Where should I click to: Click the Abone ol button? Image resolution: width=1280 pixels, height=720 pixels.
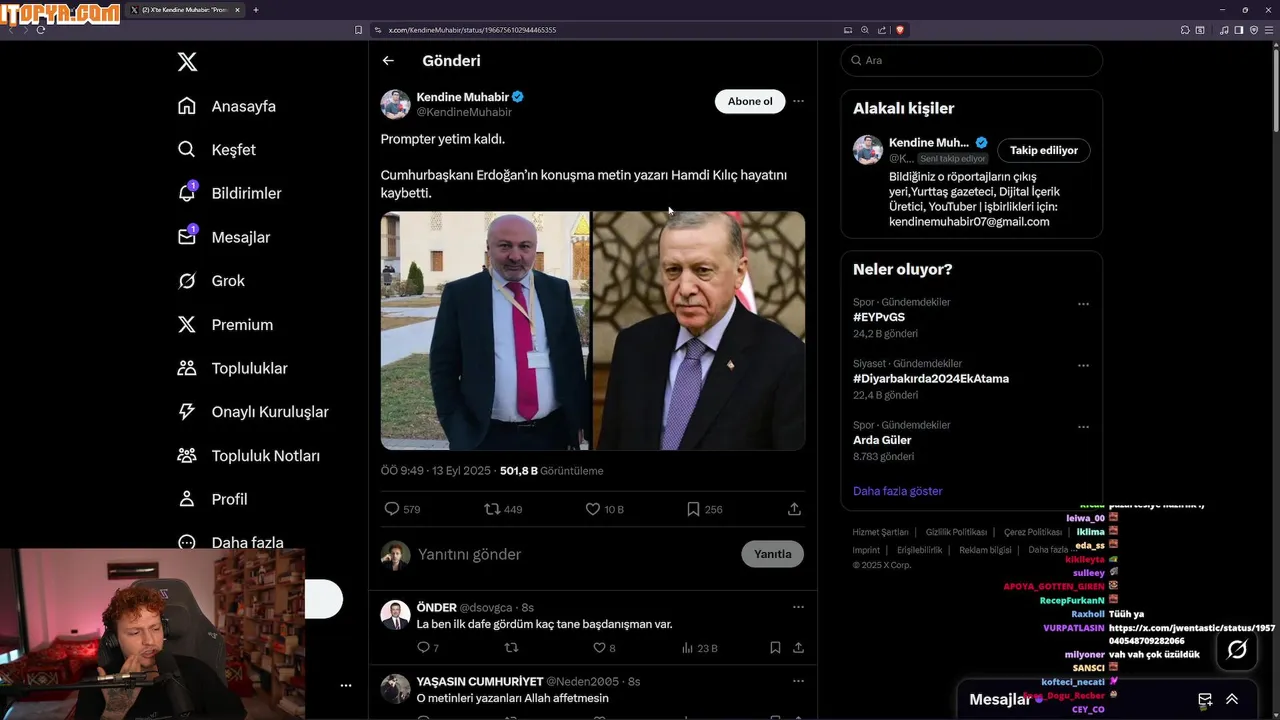click(x=750, y=101)
